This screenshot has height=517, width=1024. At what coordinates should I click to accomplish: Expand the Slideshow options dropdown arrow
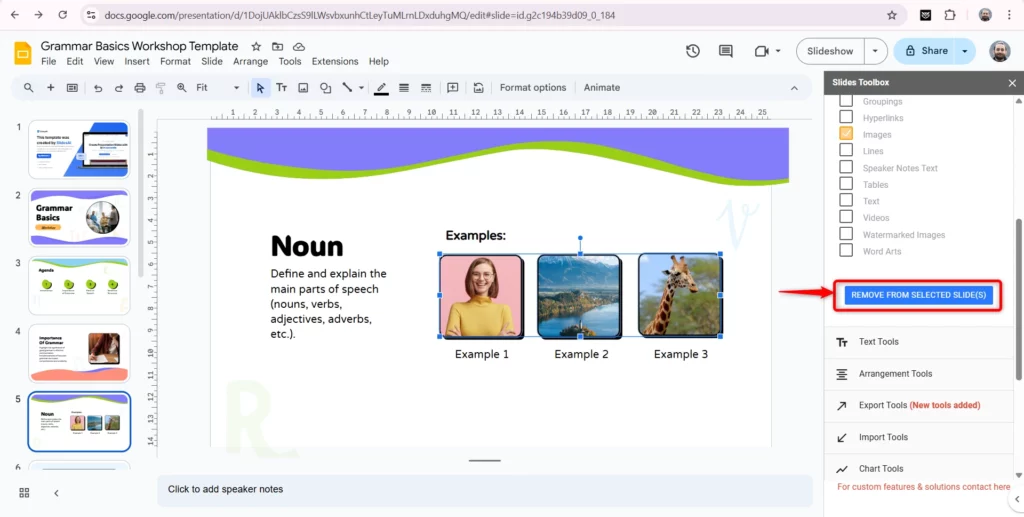(x=875, y=51)
